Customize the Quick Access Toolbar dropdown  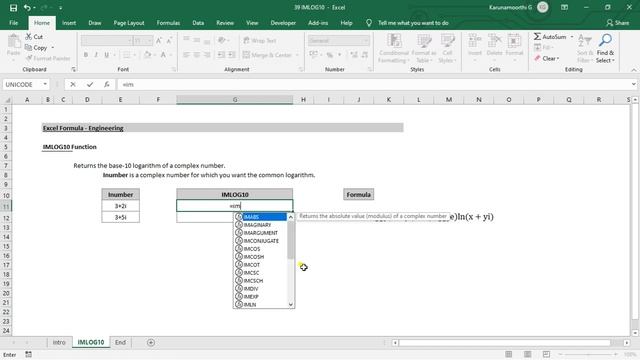pos(60,8)
